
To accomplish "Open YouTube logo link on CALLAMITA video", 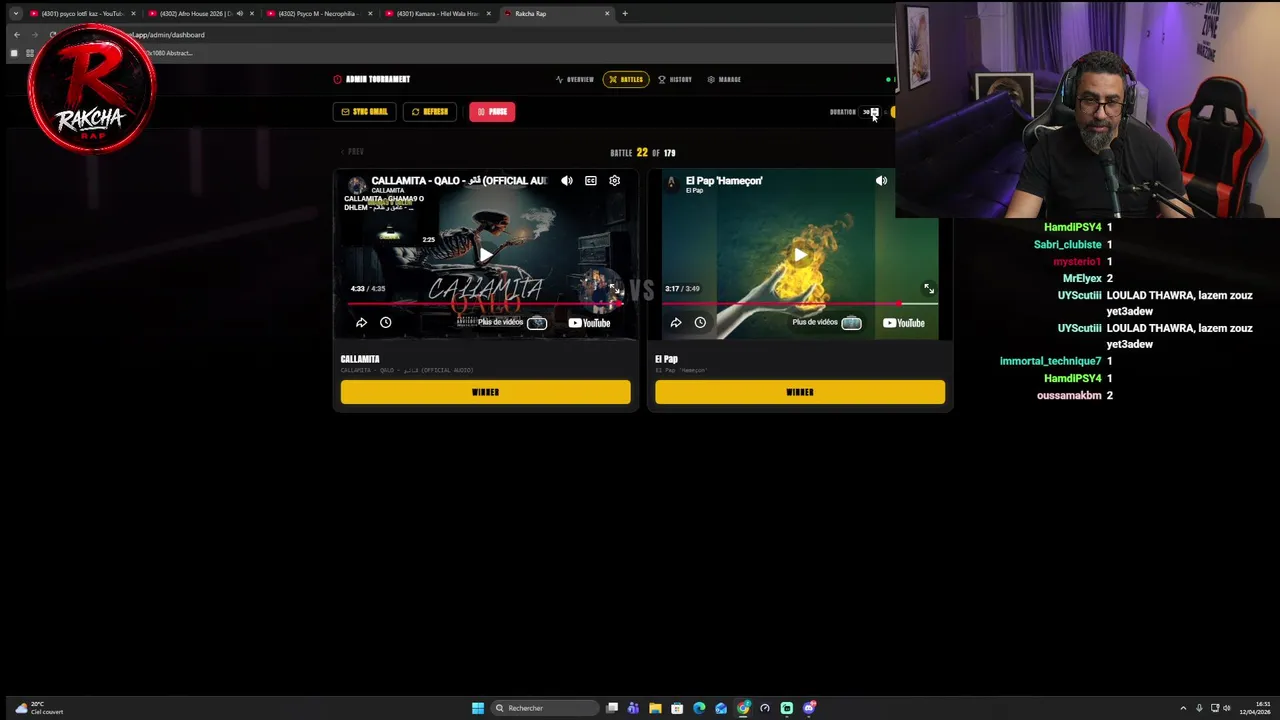I will pos(589,323).
